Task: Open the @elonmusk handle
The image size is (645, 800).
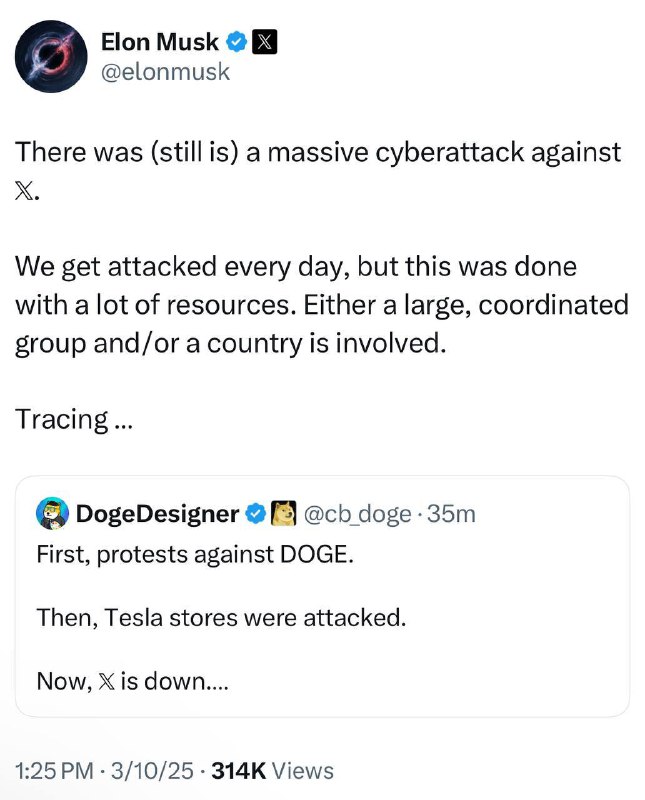Action: coord(165,71)
